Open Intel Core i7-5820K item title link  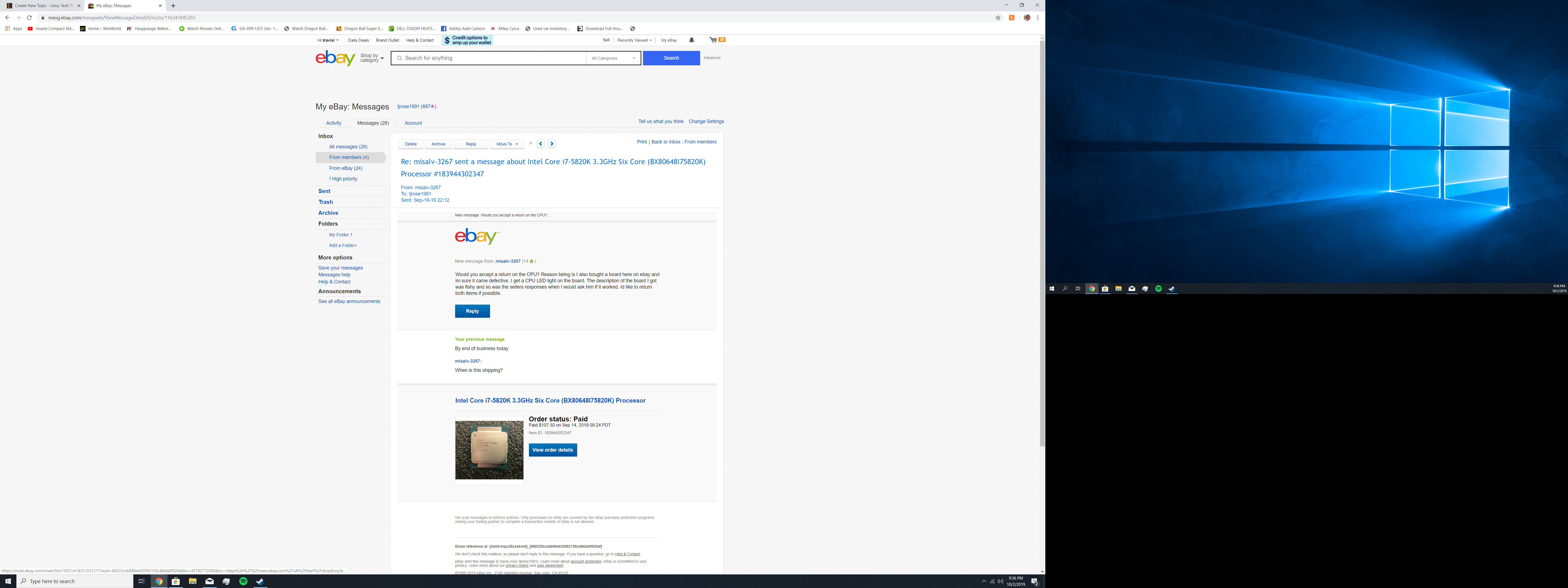pos(550,400)
